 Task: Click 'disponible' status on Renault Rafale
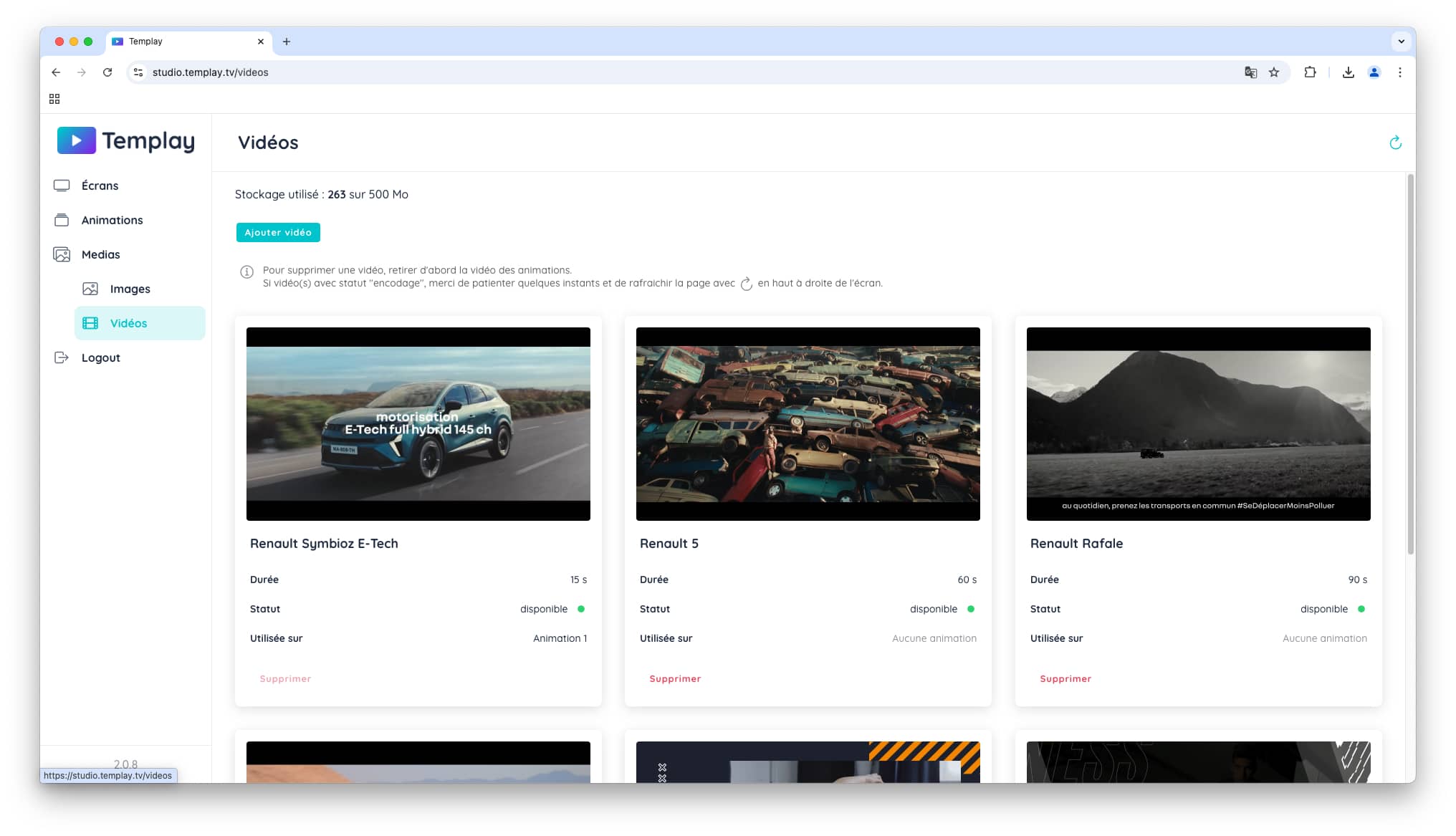click(1324, 609)
